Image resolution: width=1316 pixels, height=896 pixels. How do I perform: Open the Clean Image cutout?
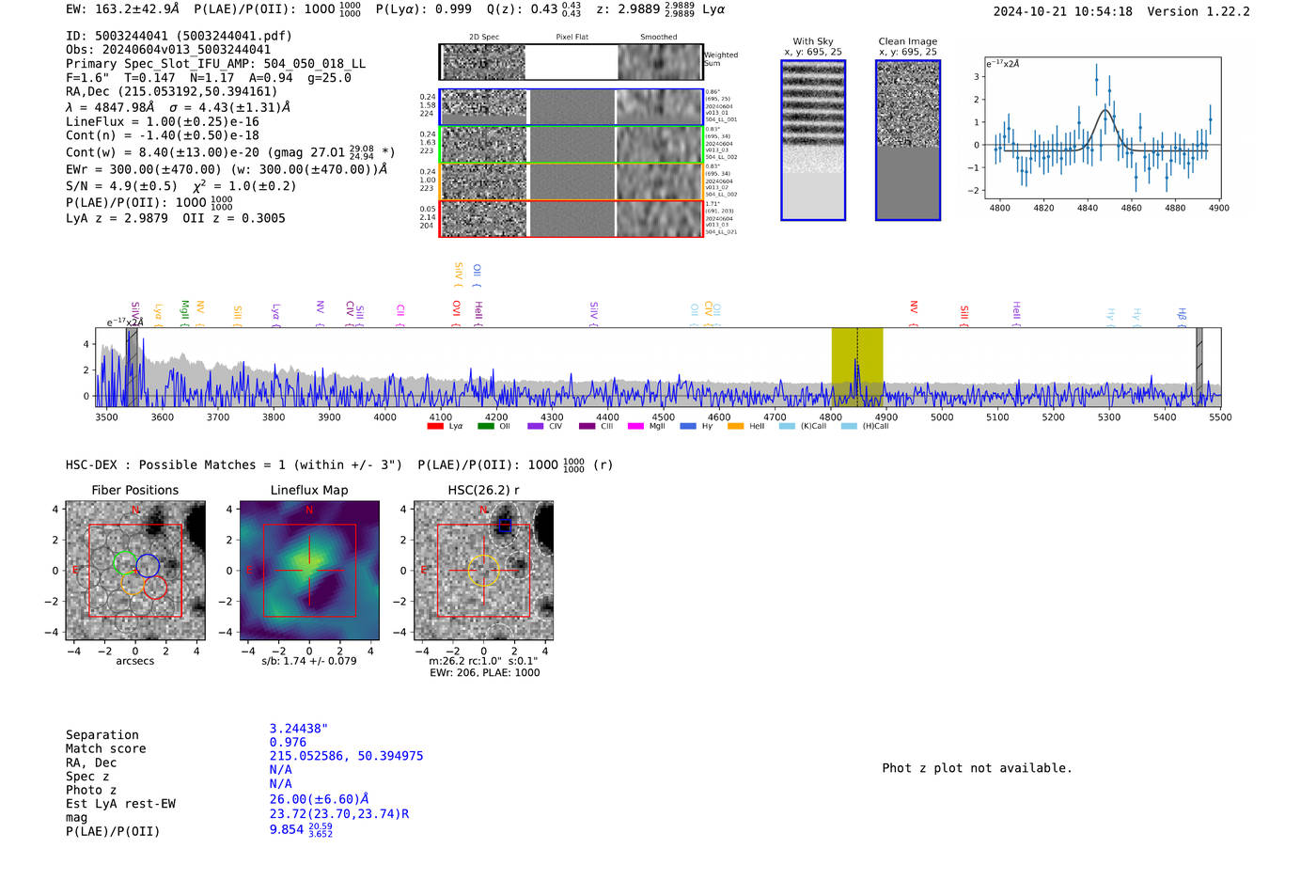[x=908, y=140]
